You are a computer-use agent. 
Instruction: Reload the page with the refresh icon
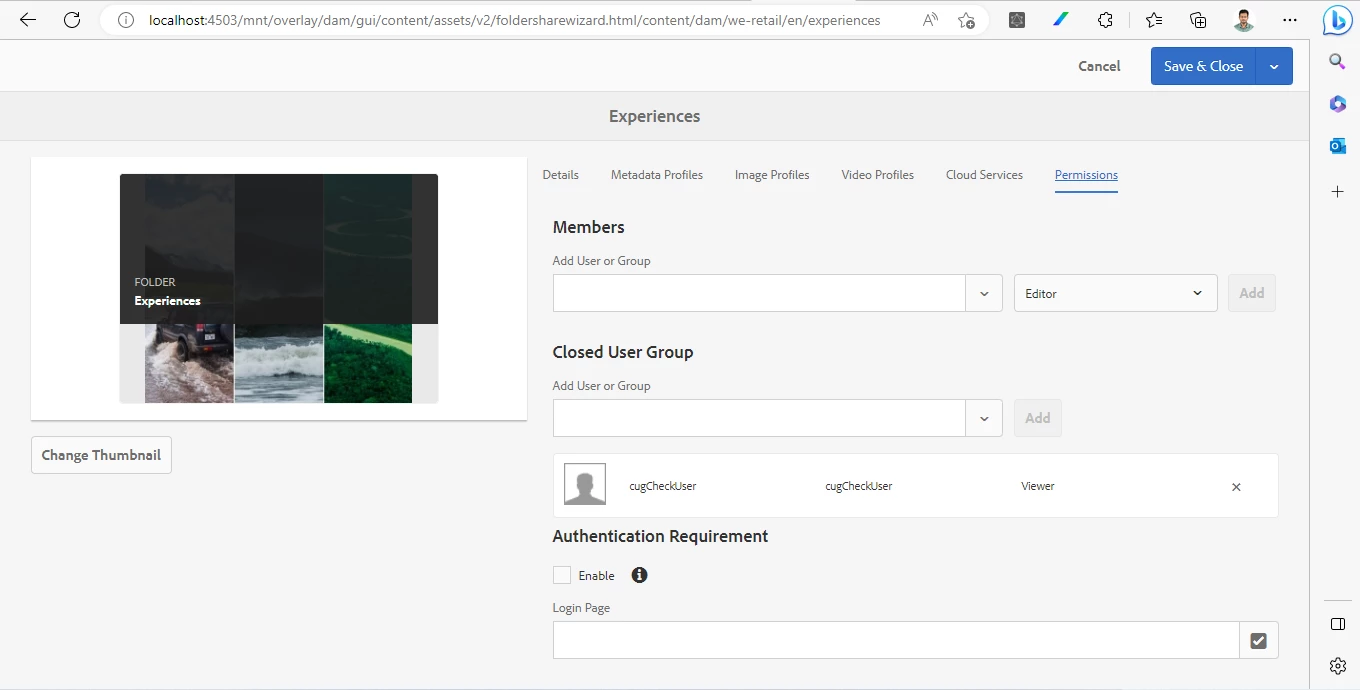point(71,20)
